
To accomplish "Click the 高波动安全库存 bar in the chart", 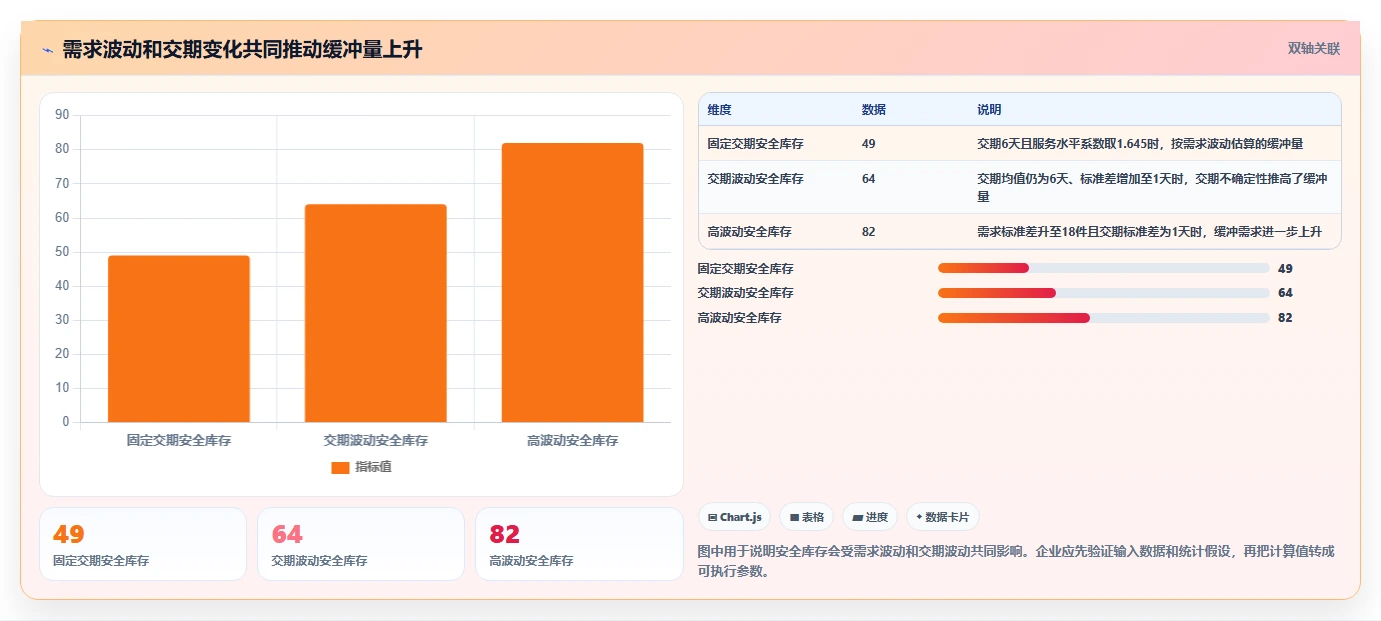I will point(572,282).
